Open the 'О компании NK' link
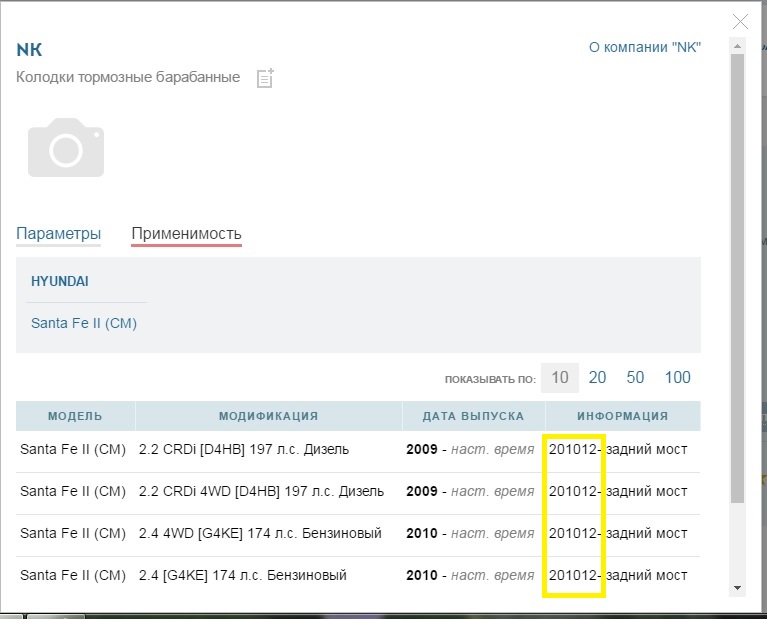Screen dimensions: 767x619 (644, 48)
